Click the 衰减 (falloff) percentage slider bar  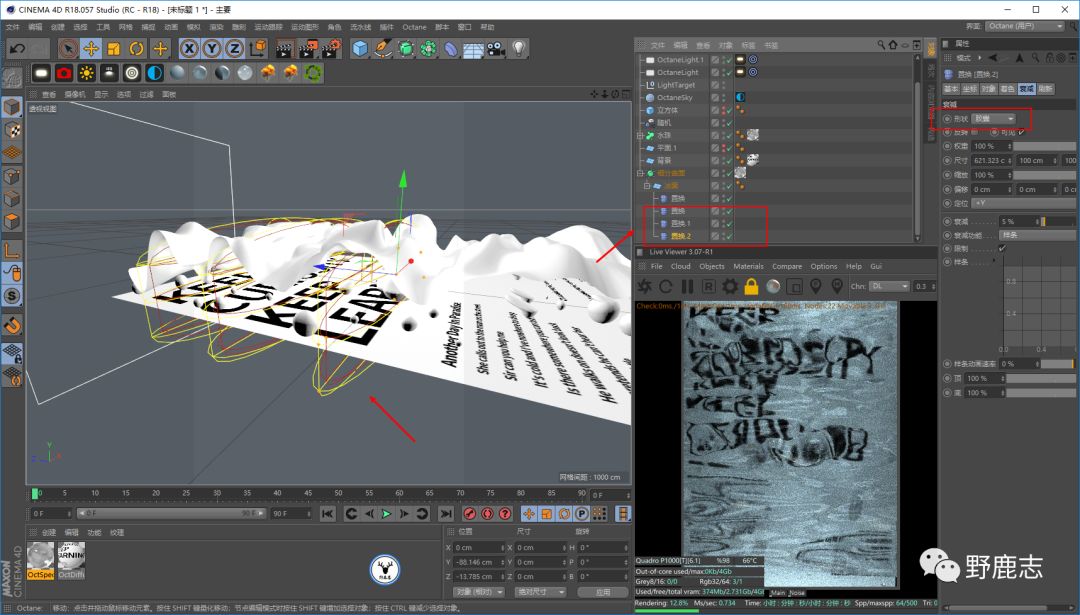coord(1058,221)
